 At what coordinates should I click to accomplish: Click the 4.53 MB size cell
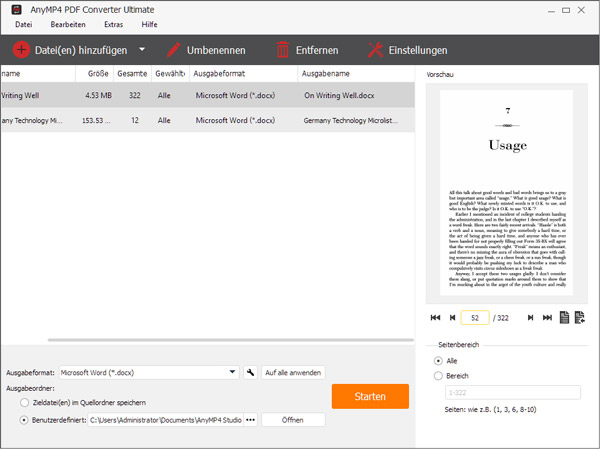coord(98,95)
